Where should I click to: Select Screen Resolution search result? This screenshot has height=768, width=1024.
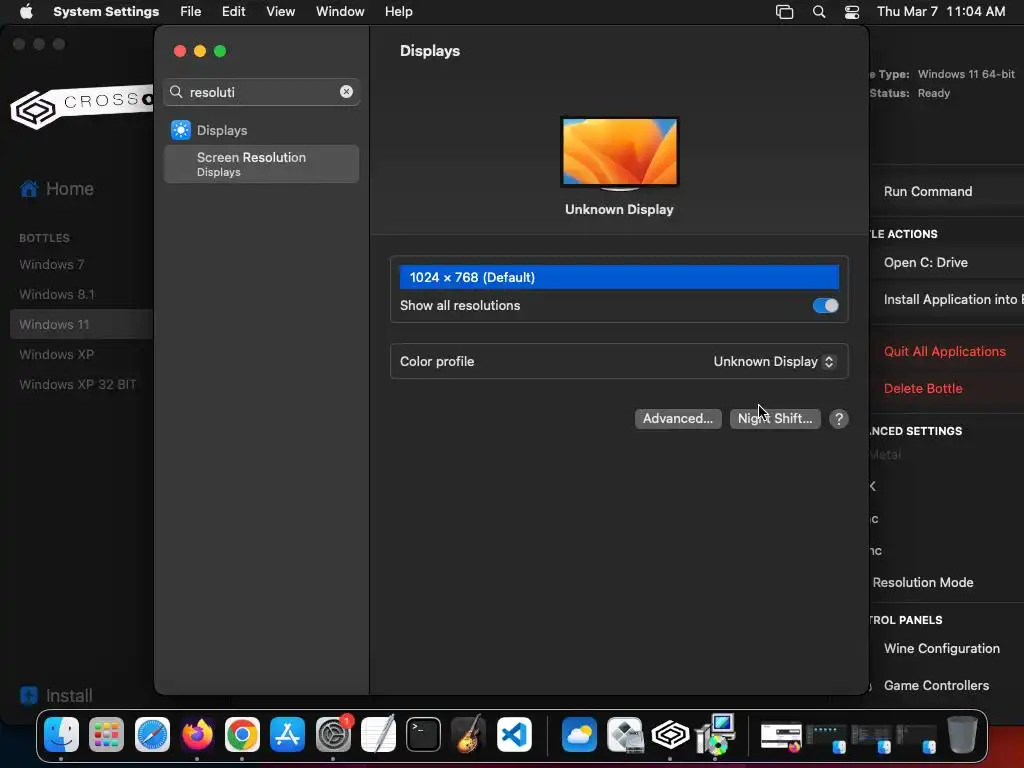261,164
